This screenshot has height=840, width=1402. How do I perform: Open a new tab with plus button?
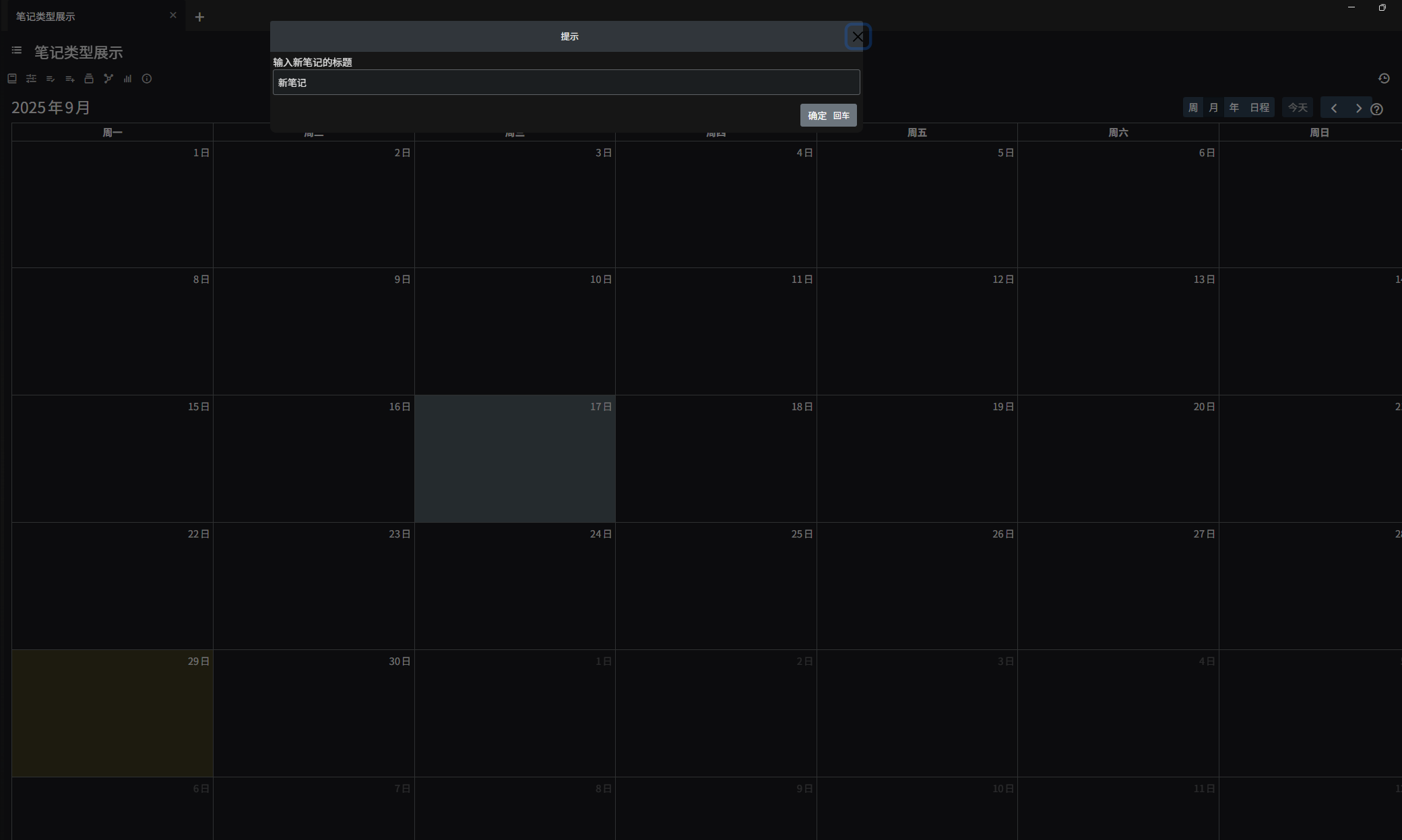(199, 17)
